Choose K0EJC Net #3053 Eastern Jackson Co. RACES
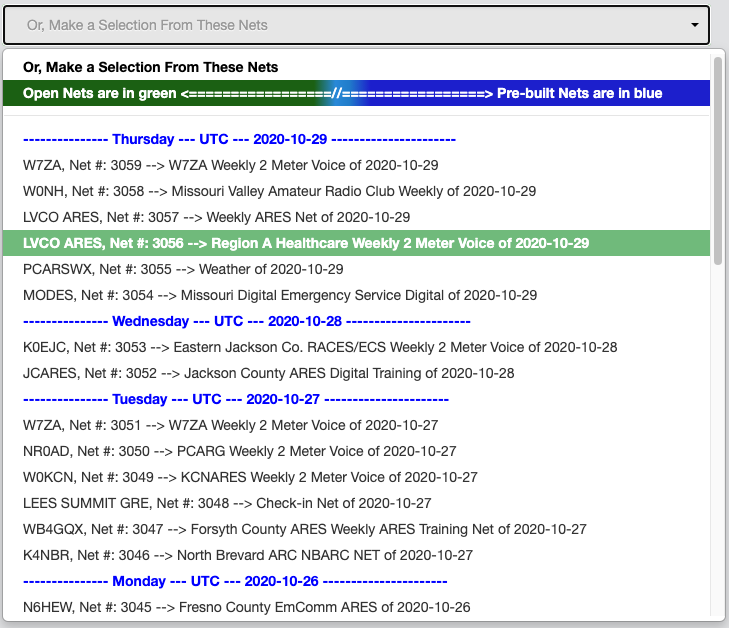 [356, 347]
